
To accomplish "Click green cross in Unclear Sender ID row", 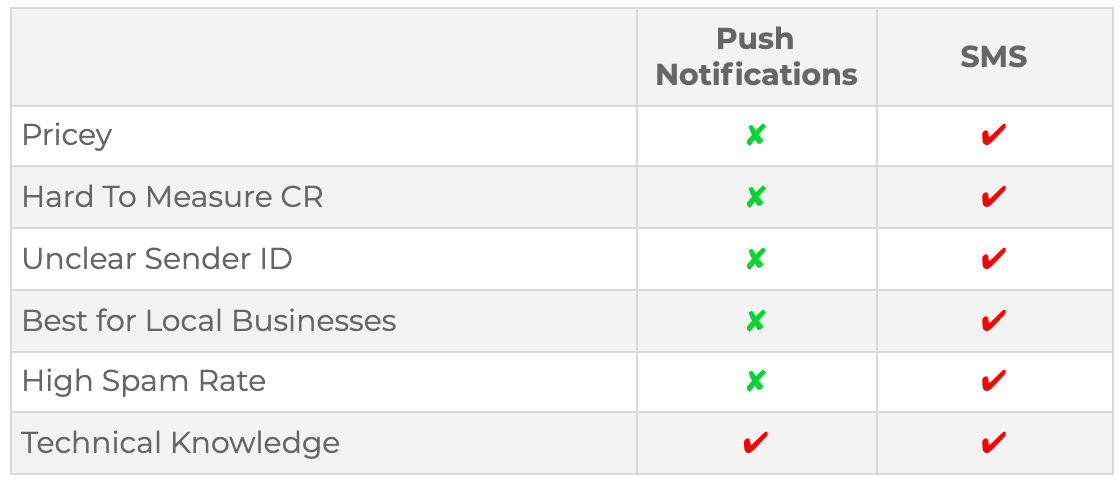I will click(x=756, y=259).
